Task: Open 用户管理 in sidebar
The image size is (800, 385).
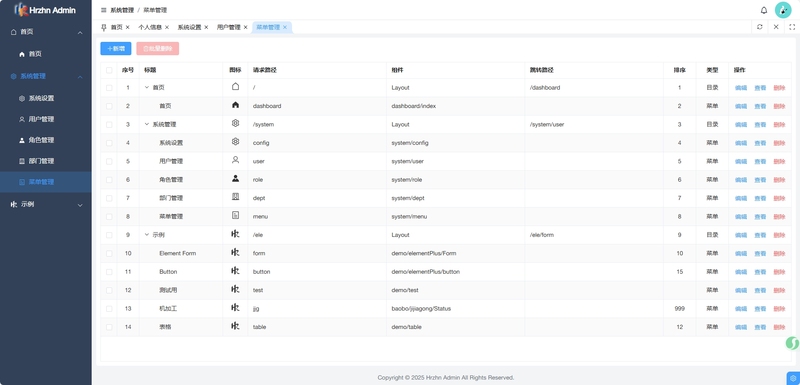Action: click(46, 119)
